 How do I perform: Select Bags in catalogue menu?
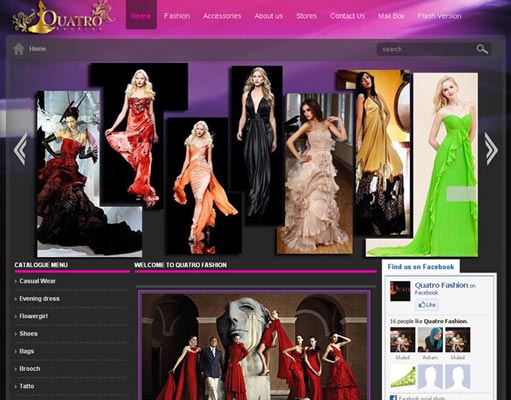(x=27, y=351)
